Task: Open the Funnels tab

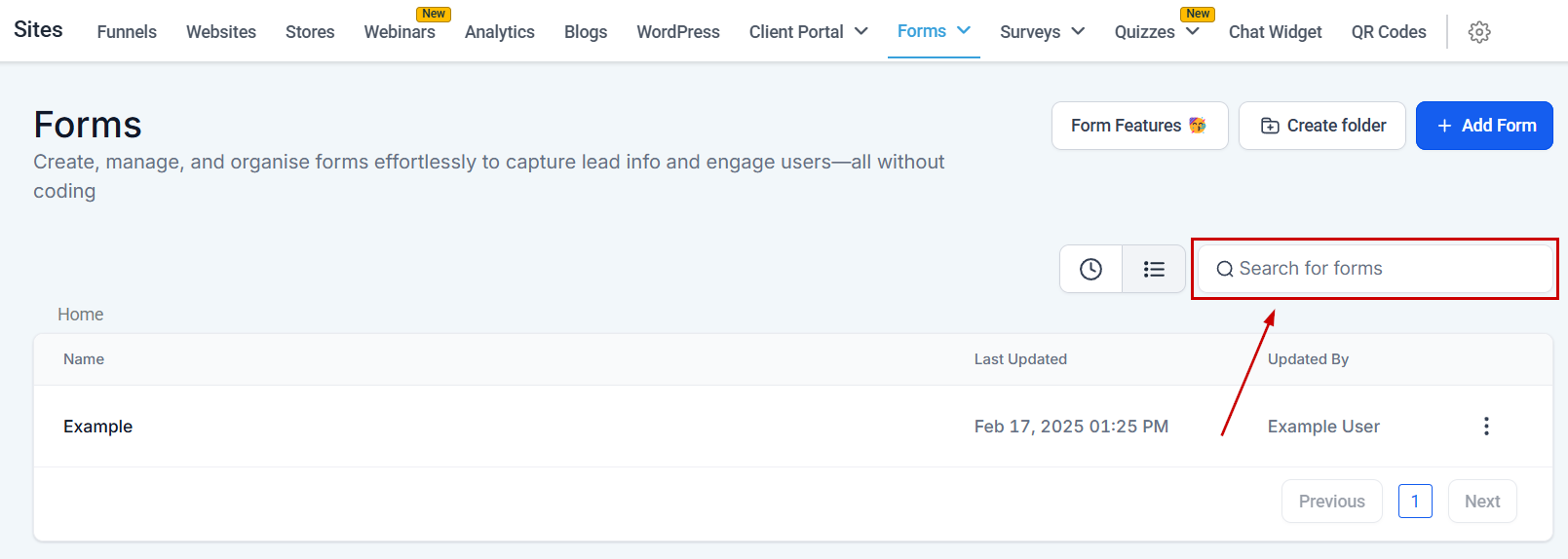Action: click(127, 32)
